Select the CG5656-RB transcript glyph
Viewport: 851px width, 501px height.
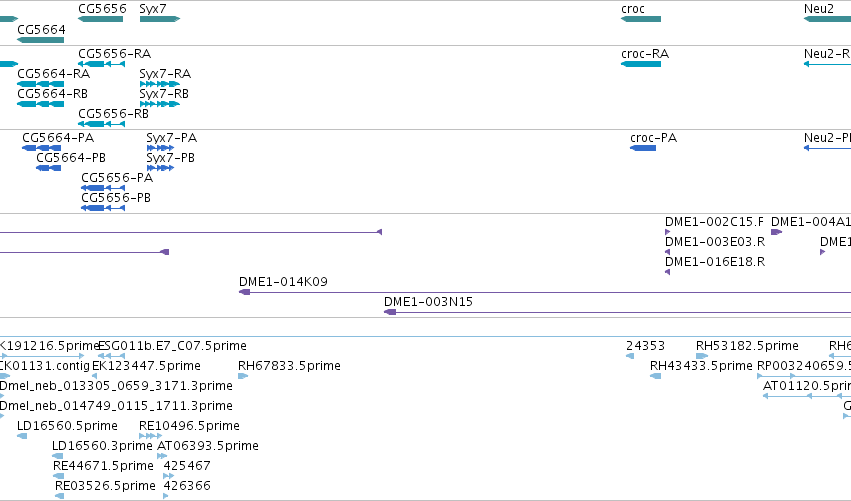pos(101,124)
